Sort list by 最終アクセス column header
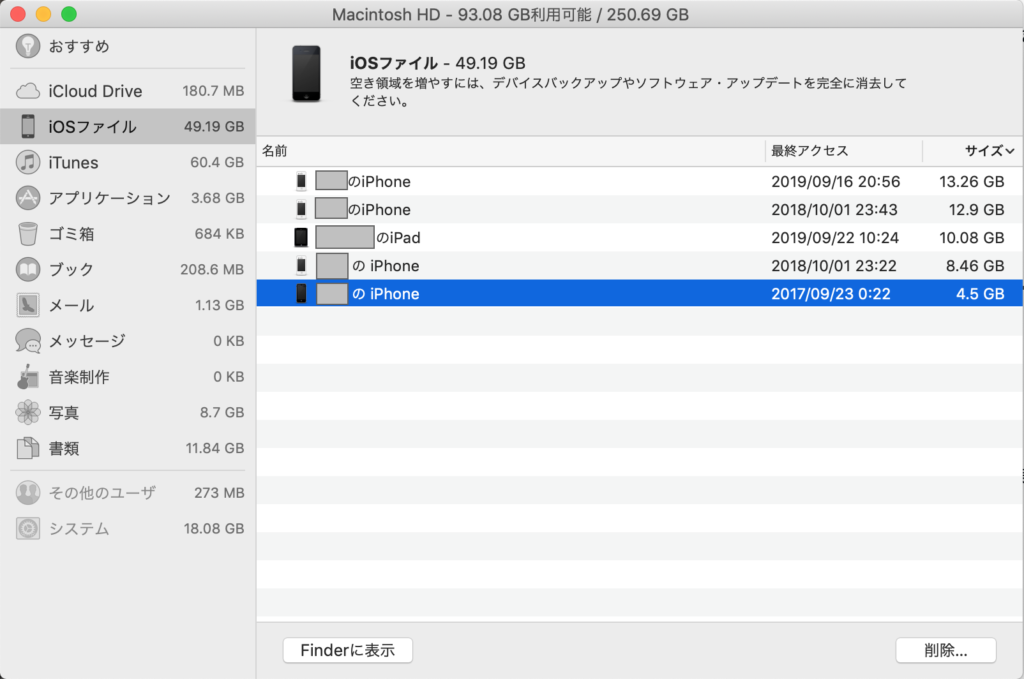The image size is (1024, 679). [843, 151]
